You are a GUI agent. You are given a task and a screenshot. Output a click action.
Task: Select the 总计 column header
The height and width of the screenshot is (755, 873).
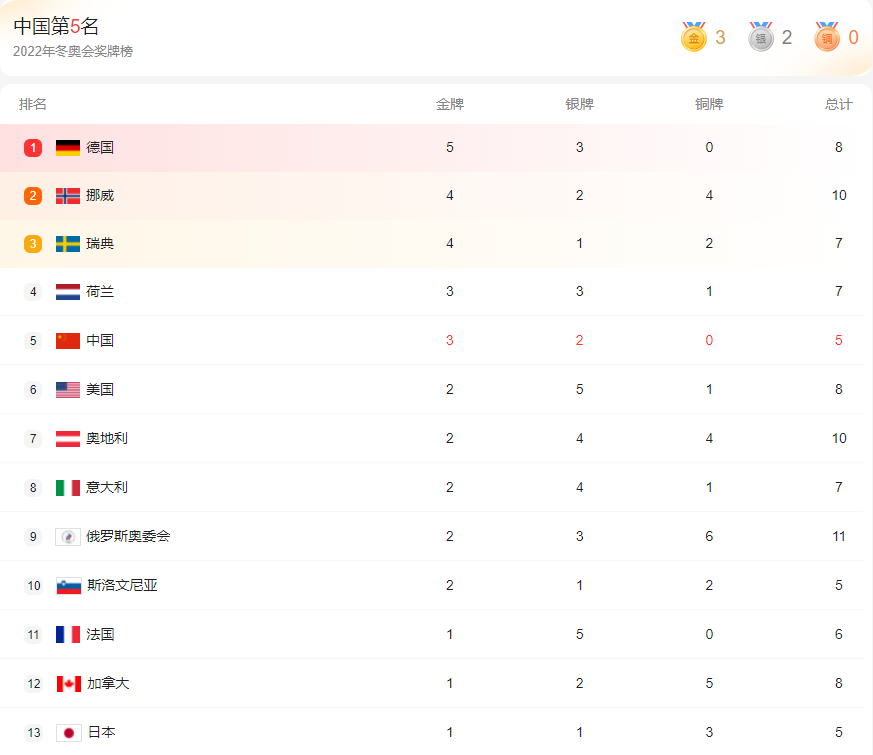click(x=838, y=104)
